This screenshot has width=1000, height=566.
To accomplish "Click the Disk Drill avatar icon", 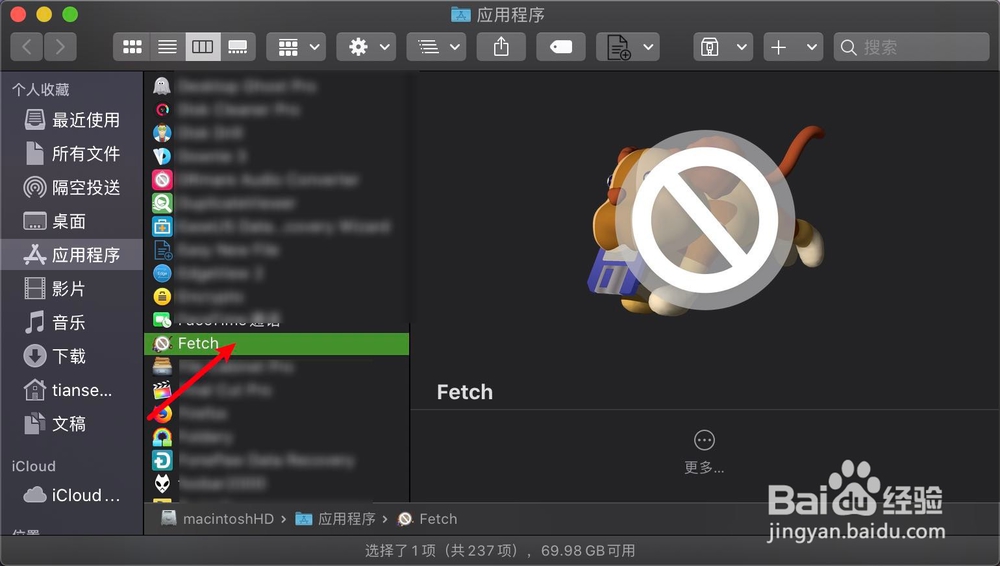I will tap(162, 133).
